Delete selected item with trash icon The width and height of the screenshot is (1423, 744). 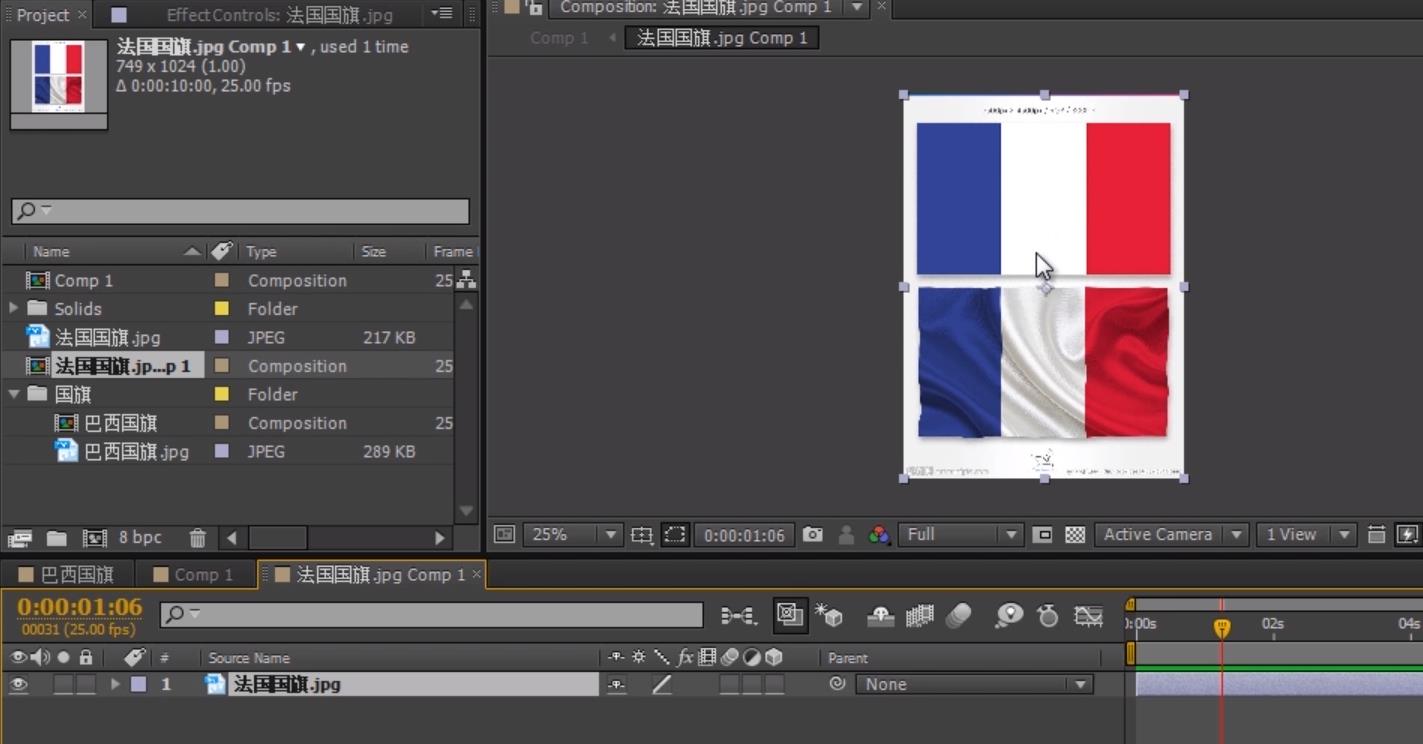[198, 538]
